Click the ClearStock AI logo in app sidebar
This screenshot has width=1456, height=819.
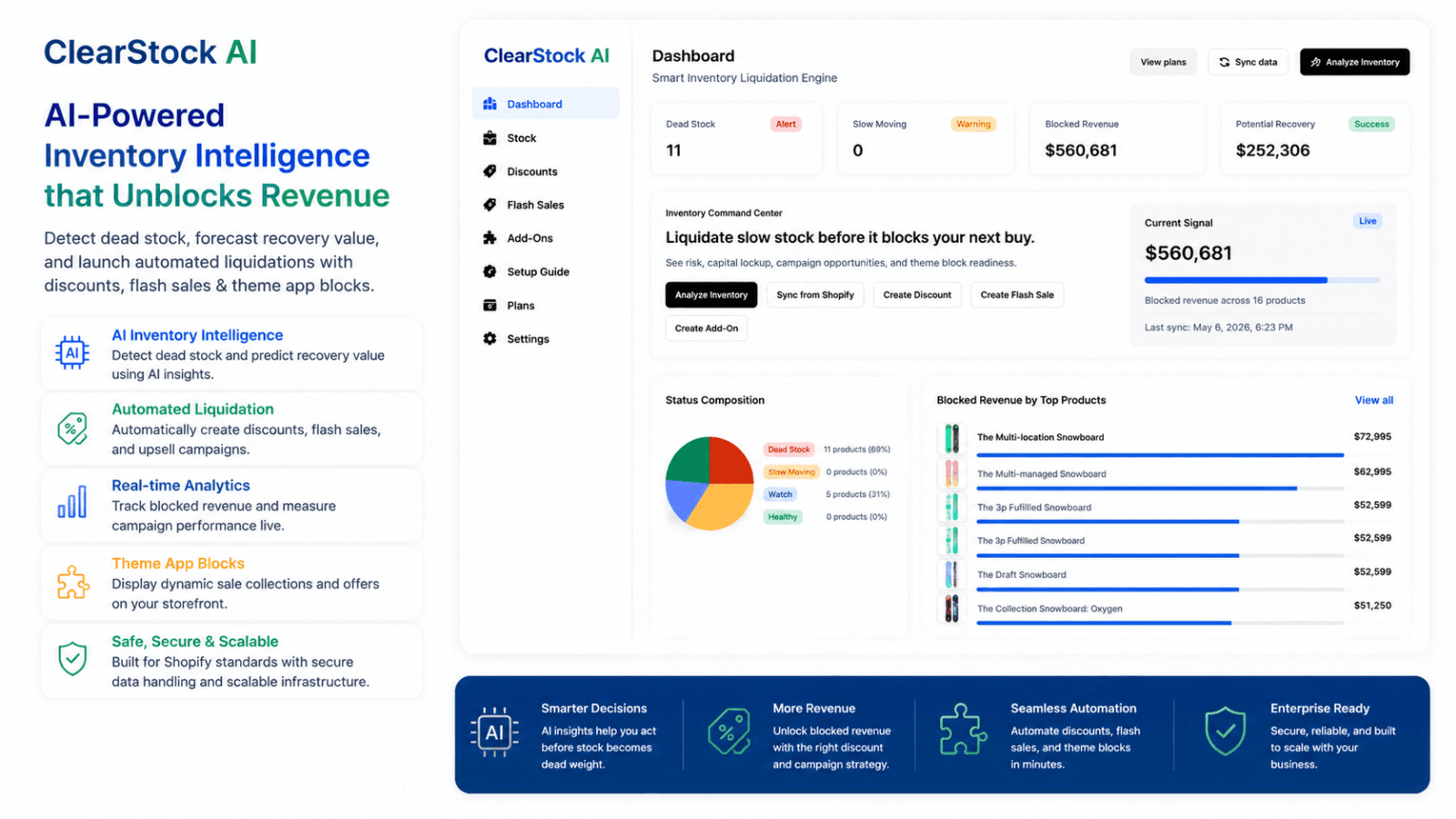point(546,56)
